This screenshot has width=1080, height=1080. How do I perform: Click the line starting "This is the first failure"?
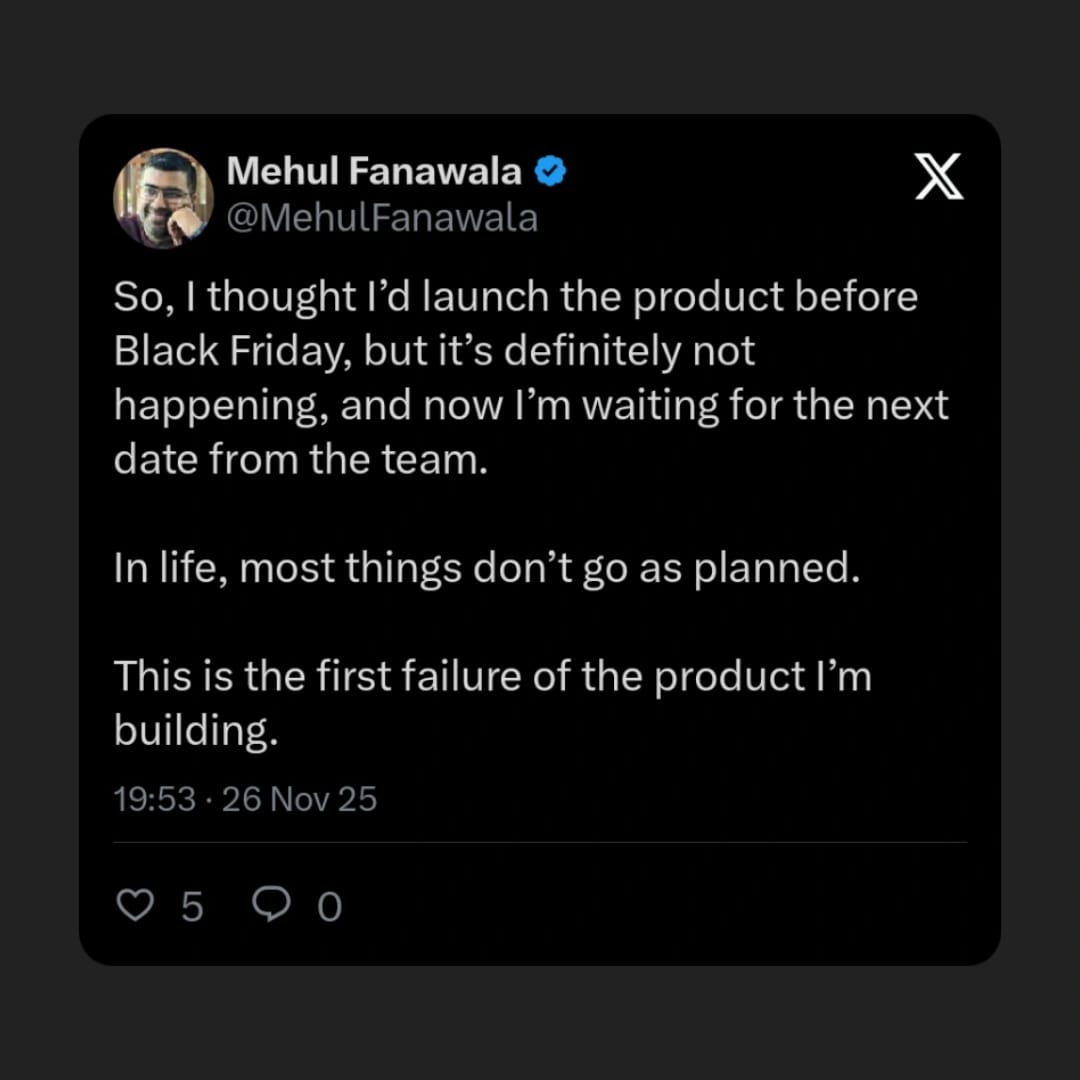click(492, 676)
